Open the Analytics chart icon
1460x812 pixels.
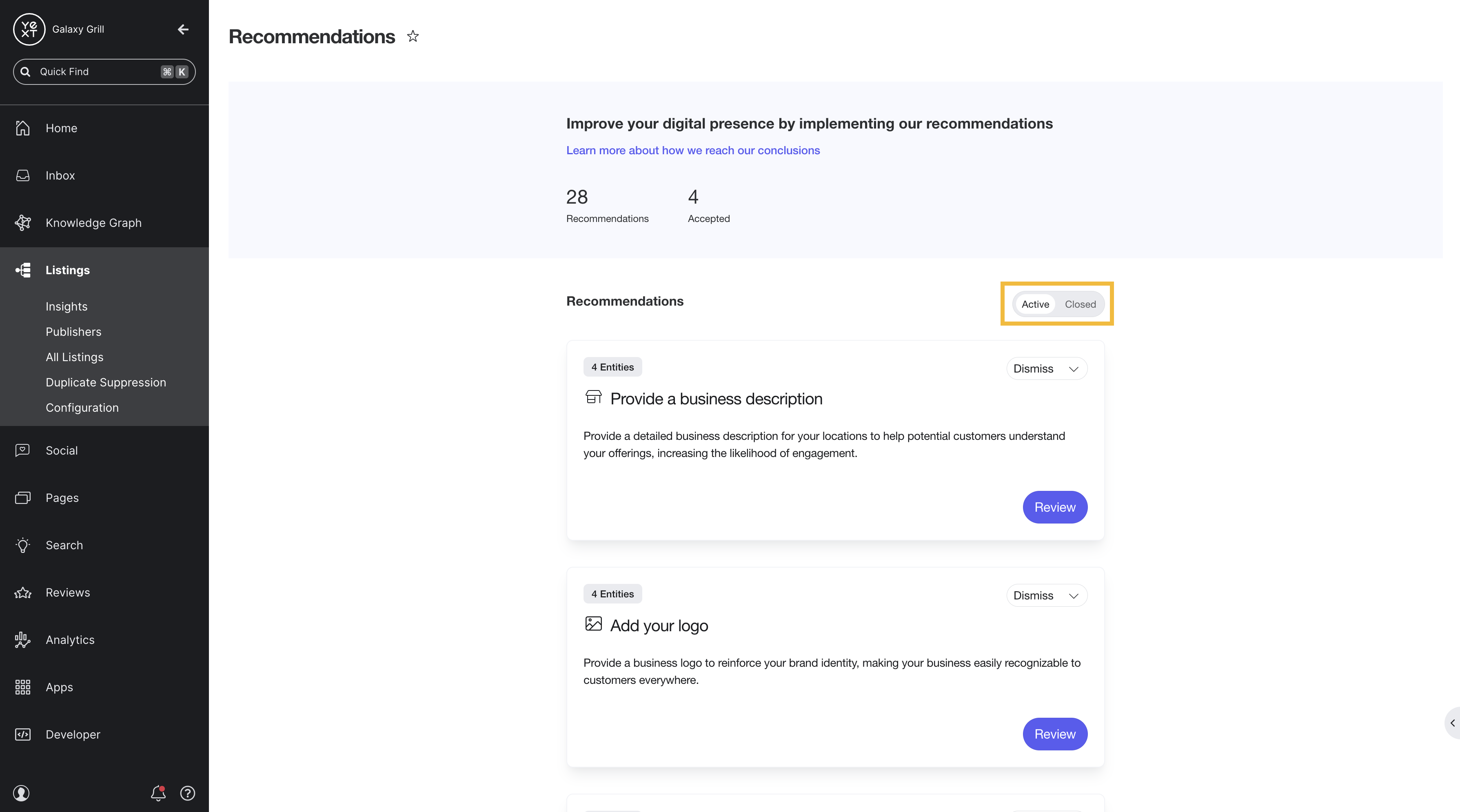point(23,640)
